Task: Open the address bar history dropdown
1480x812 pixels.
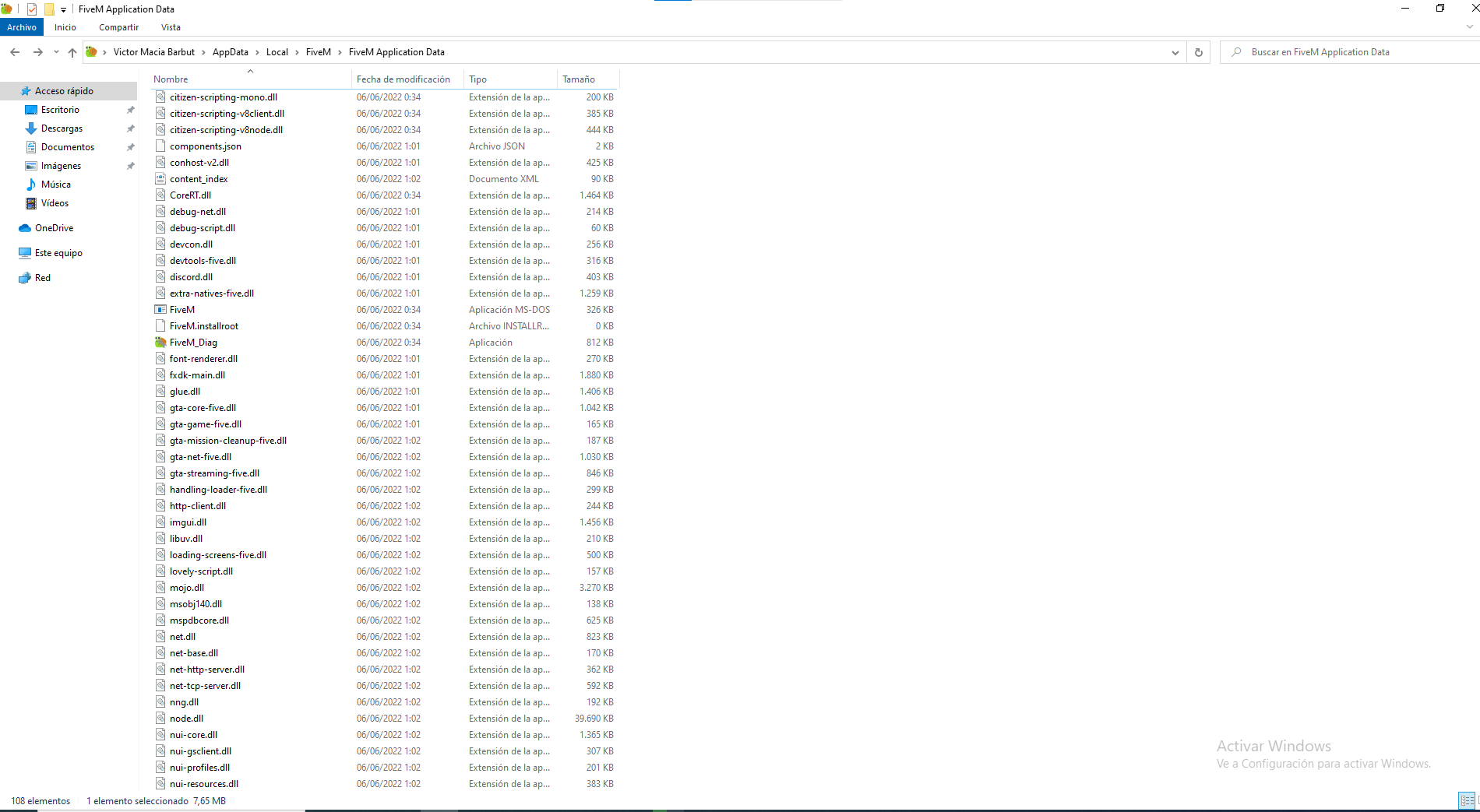Action: 1175,52
